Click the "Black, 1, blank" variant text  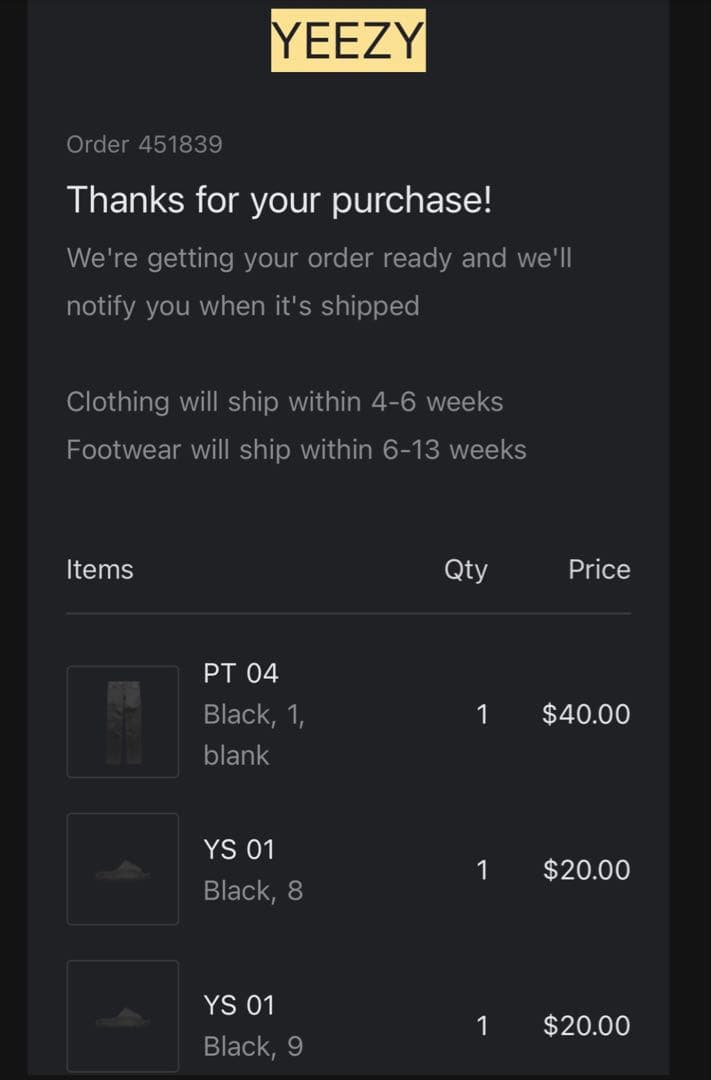tap(254, 735)
